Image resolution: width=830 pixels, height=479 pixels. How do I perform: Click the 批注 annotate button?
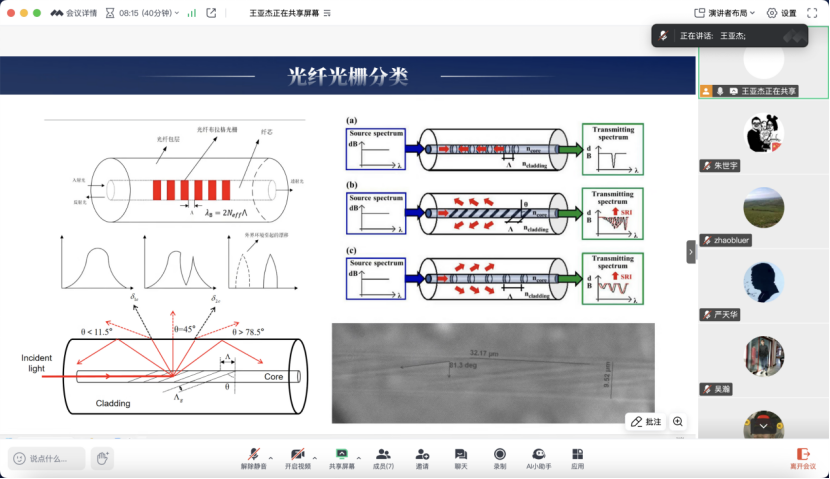[645, 422]
